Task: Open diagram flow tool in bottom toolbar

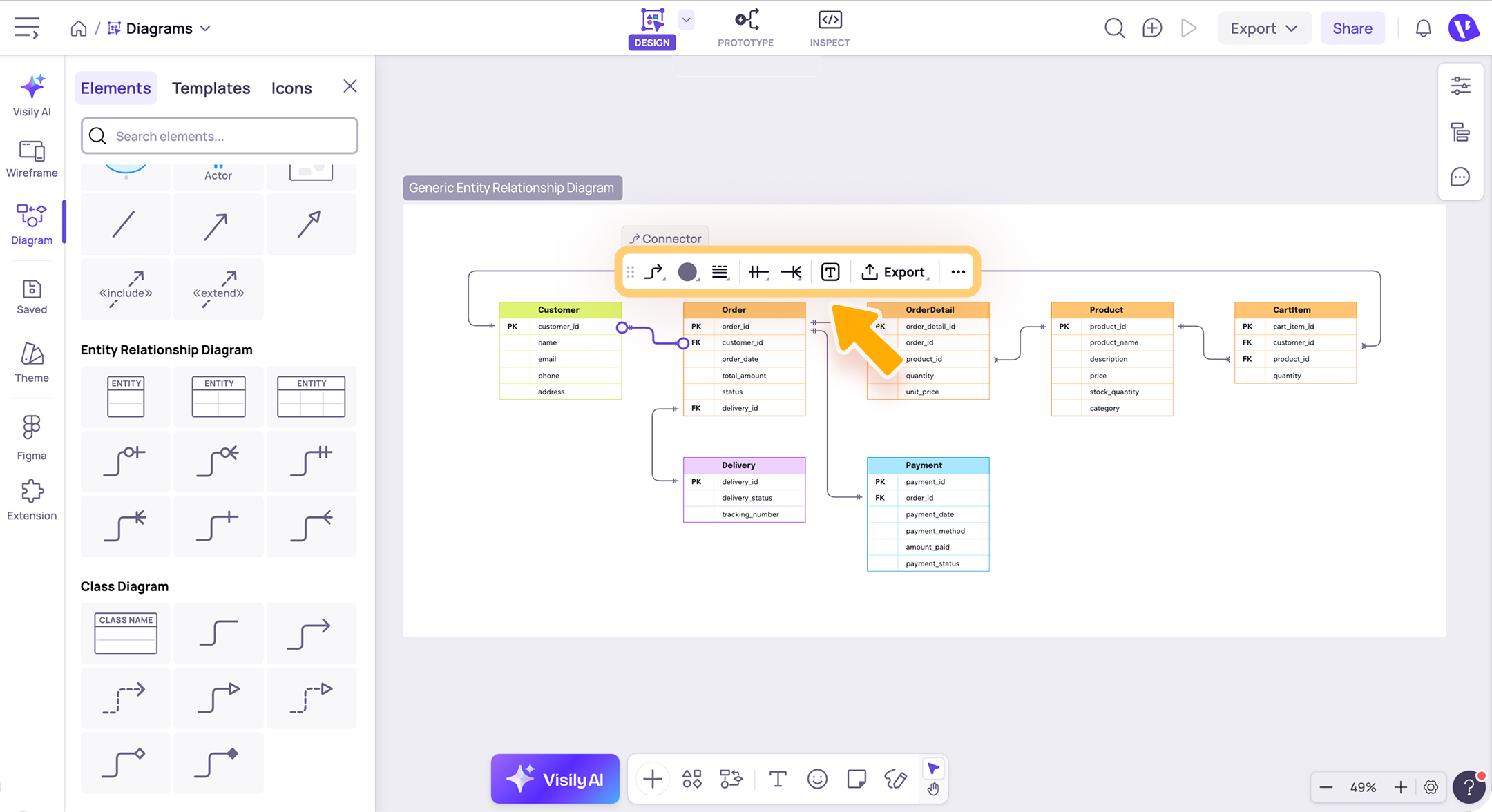Action: (731, 779)
